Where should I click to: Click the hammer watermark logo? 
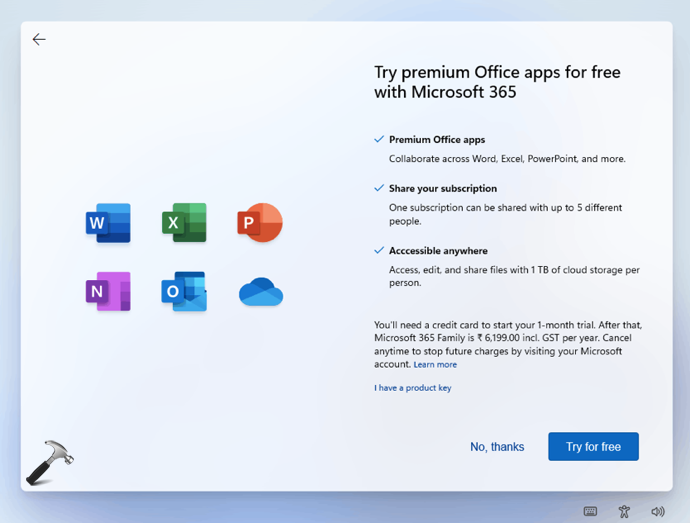coord(50,462)
